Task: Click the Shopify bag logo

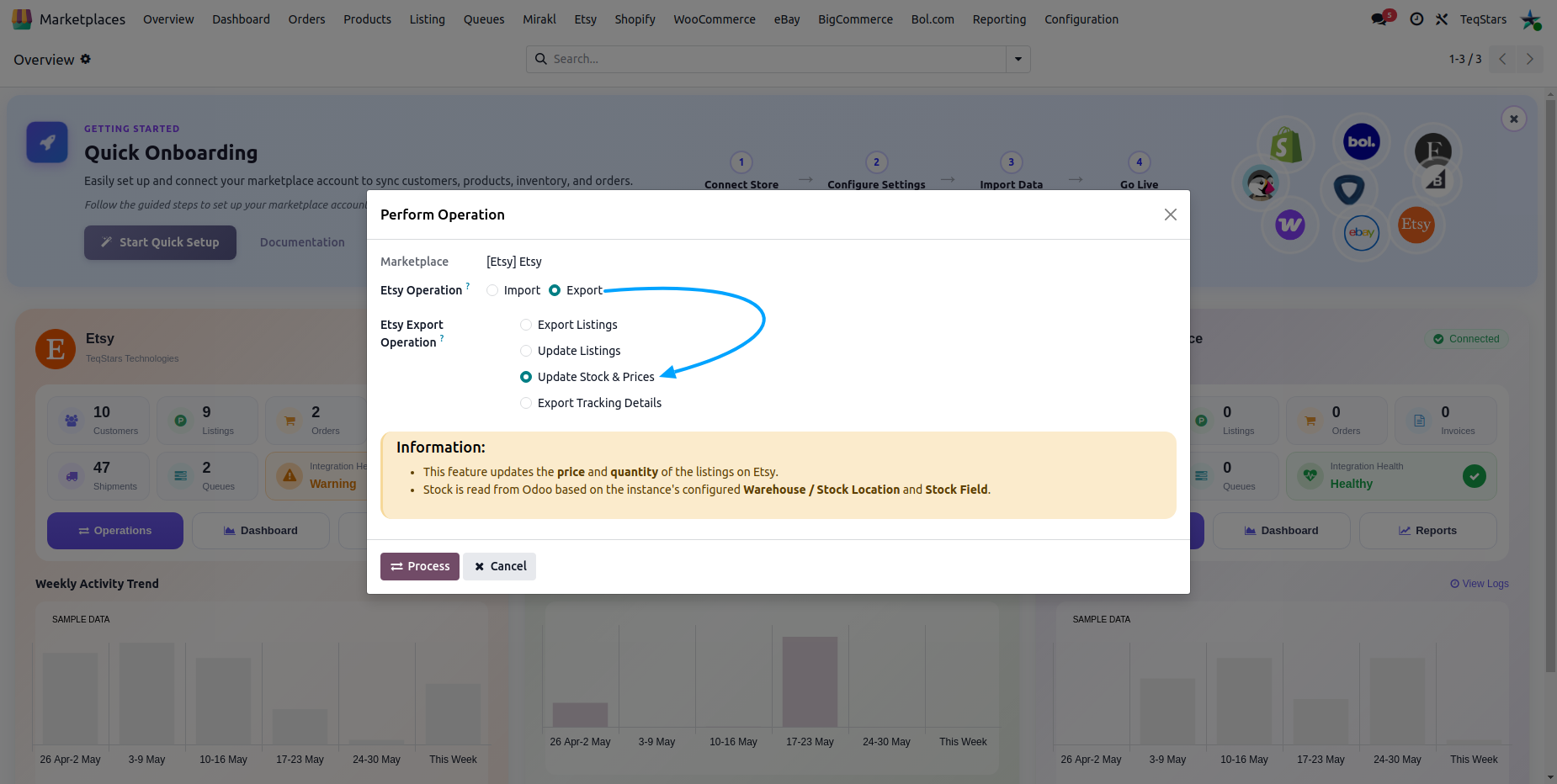Action: pos(1285,146)
